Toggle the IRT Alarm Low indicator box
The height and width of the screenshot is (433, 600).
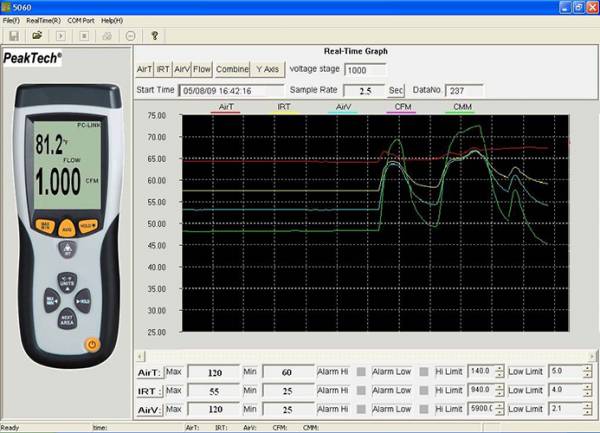[x=424, y=390]
